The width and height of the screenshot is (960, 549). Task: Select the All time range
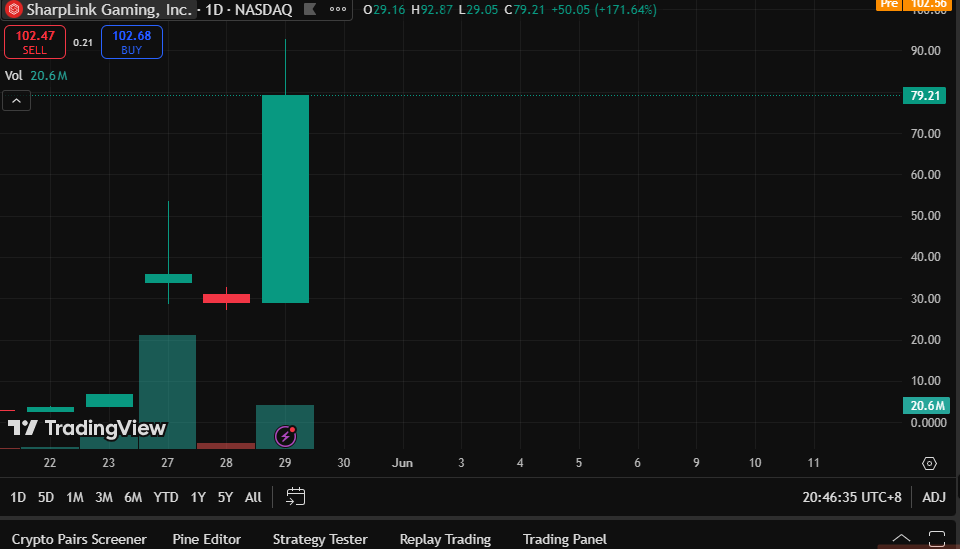pyautogui.click(x=253, y=497)
